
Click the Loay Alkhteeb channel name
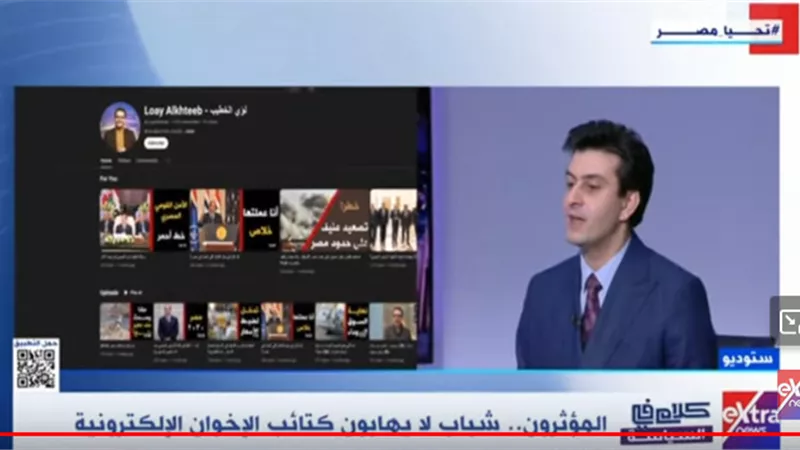(195, 111)
